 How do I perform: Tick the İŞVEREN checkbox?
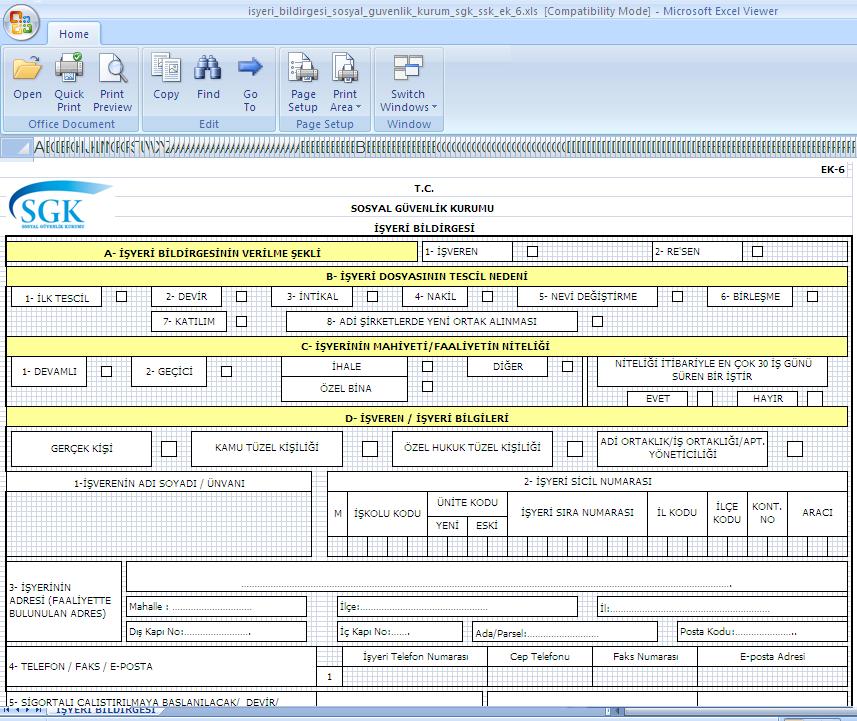532,251
